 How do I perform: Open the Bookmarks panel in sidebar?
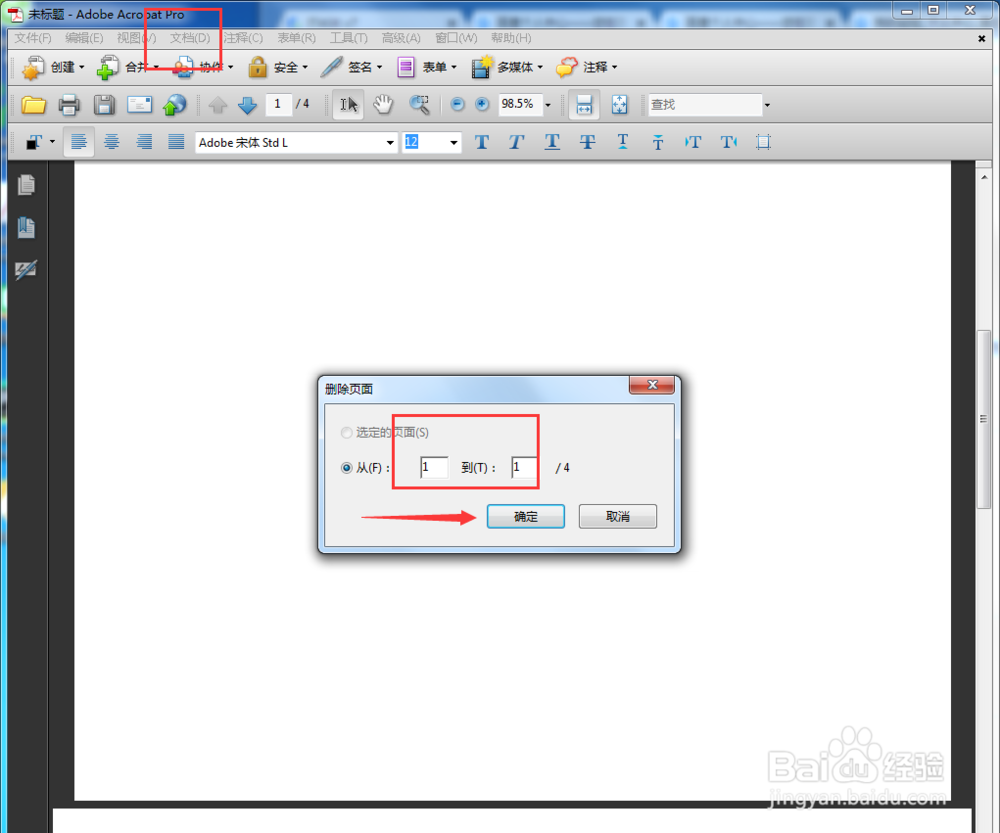coord(26,227)
